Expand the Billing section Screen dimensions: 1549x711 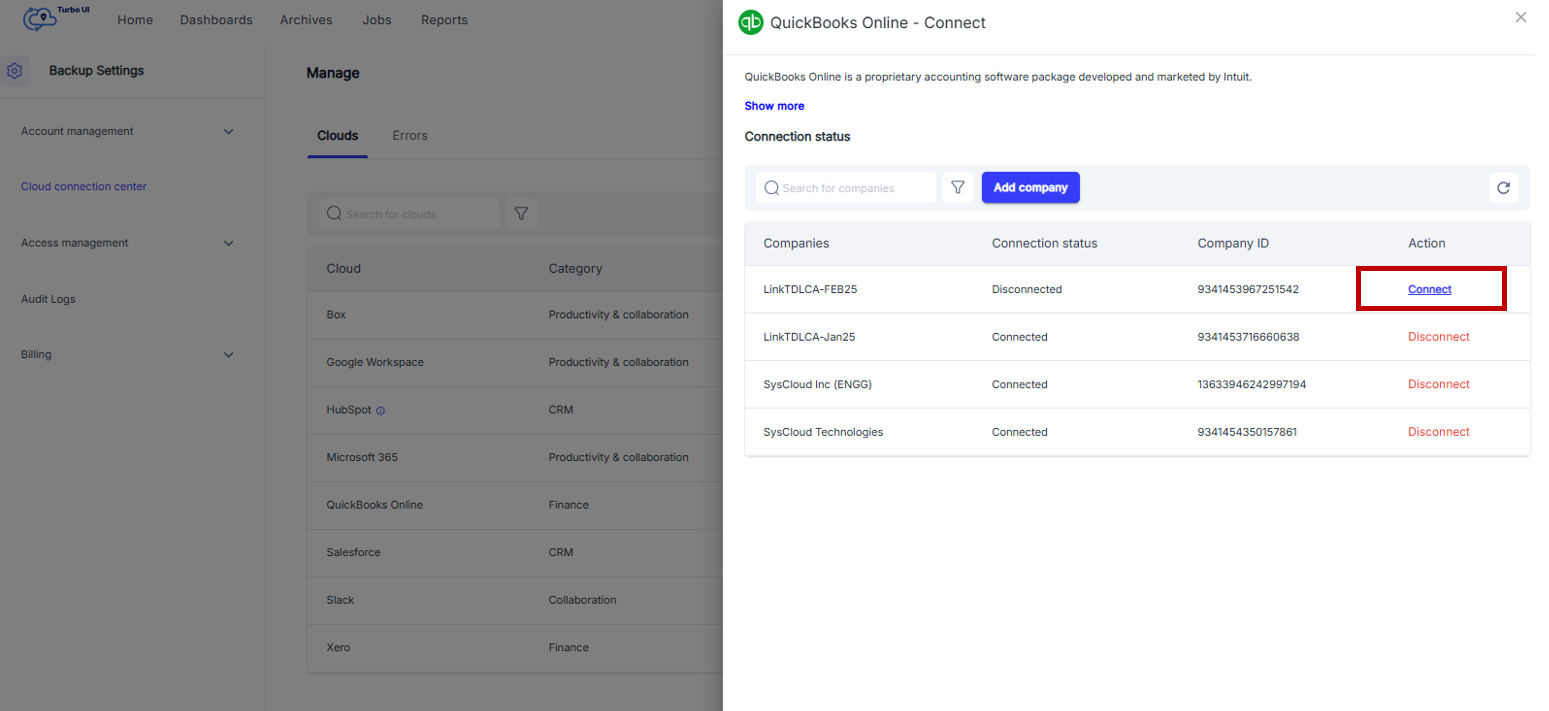pos(228,355)
